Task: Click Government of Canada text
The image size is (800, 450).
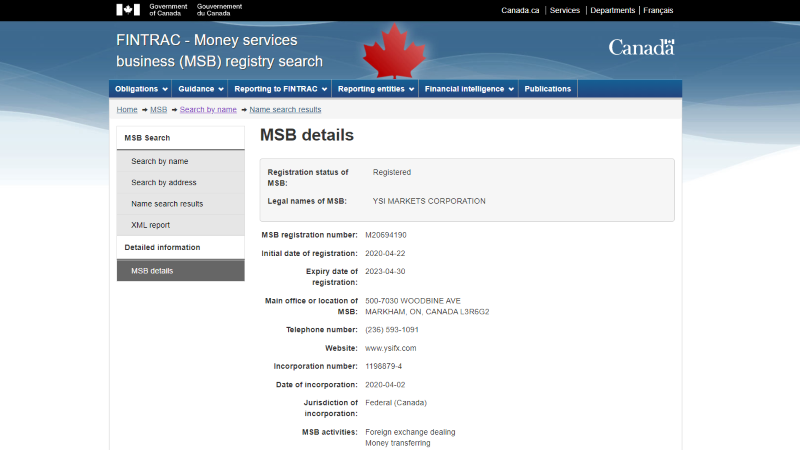Action: click(x=168, y=10)
